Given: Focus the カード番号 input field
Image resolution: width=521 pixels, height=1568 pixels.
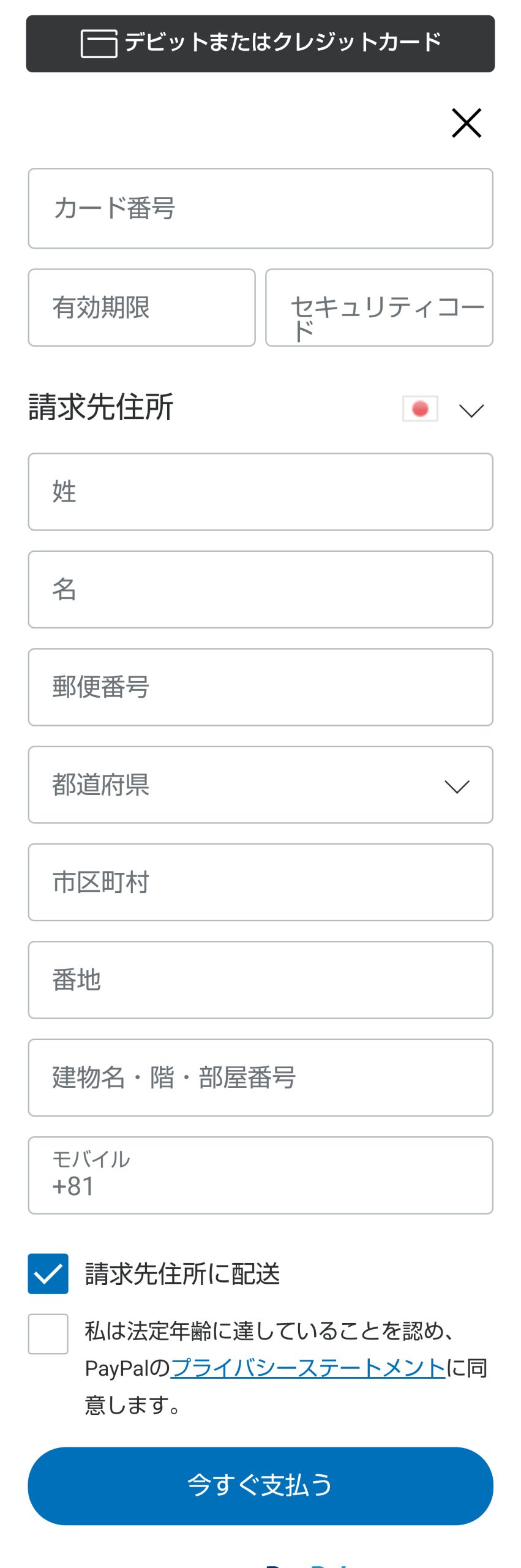Looking at the screenshot, I should coord(260,208).
